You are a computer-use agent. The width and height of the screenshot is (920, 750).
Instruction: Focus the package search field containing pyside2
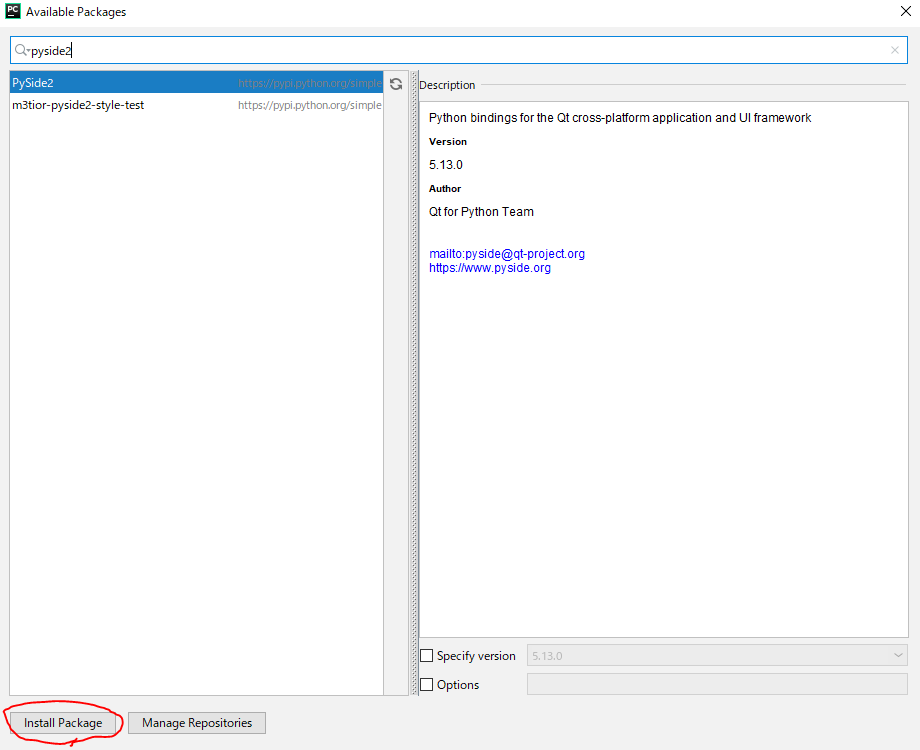[x=459, y=50]
